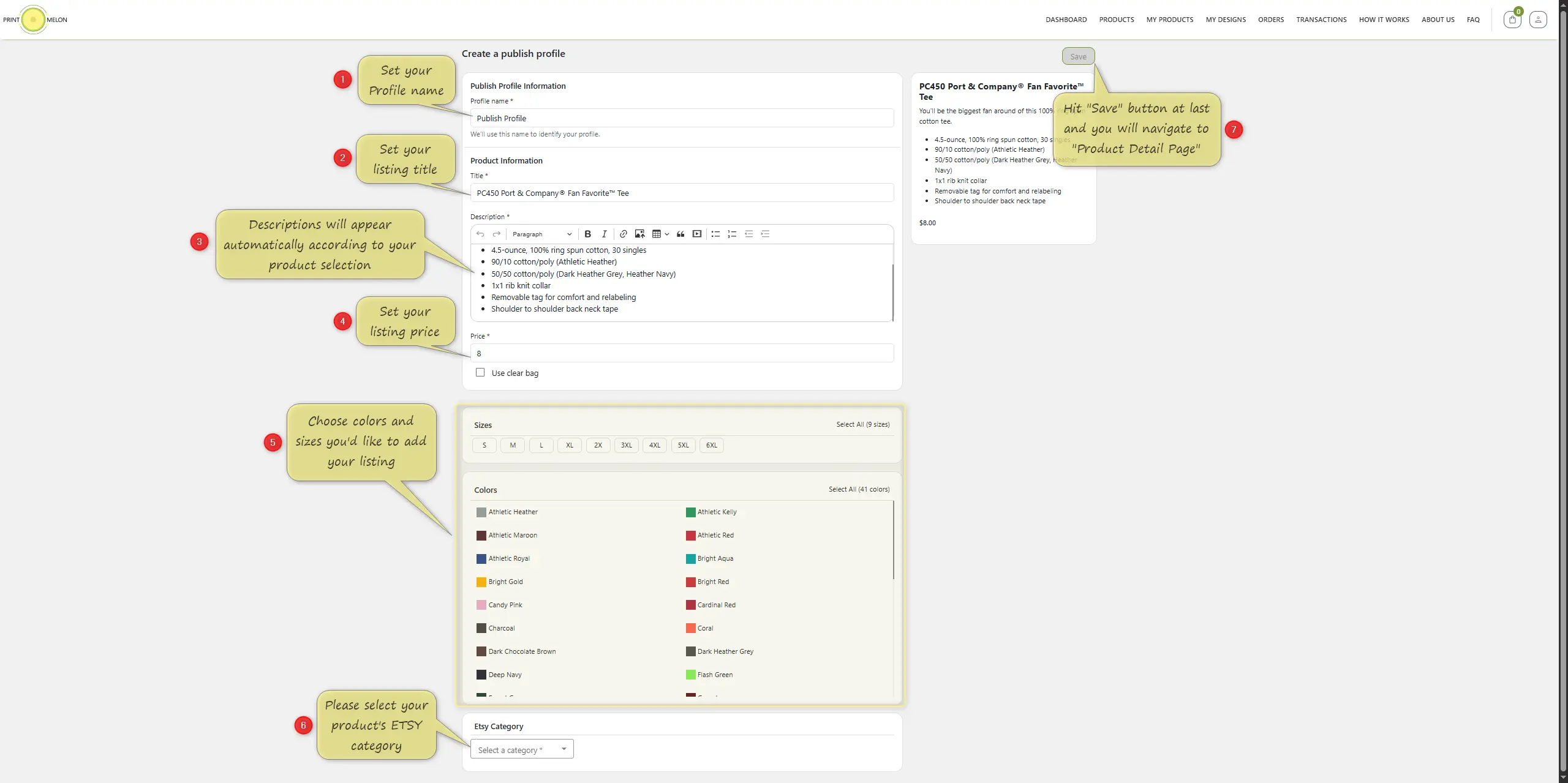Undo the last description edit
Viewport: 1568px width, 783px height.
coord(480,234)
